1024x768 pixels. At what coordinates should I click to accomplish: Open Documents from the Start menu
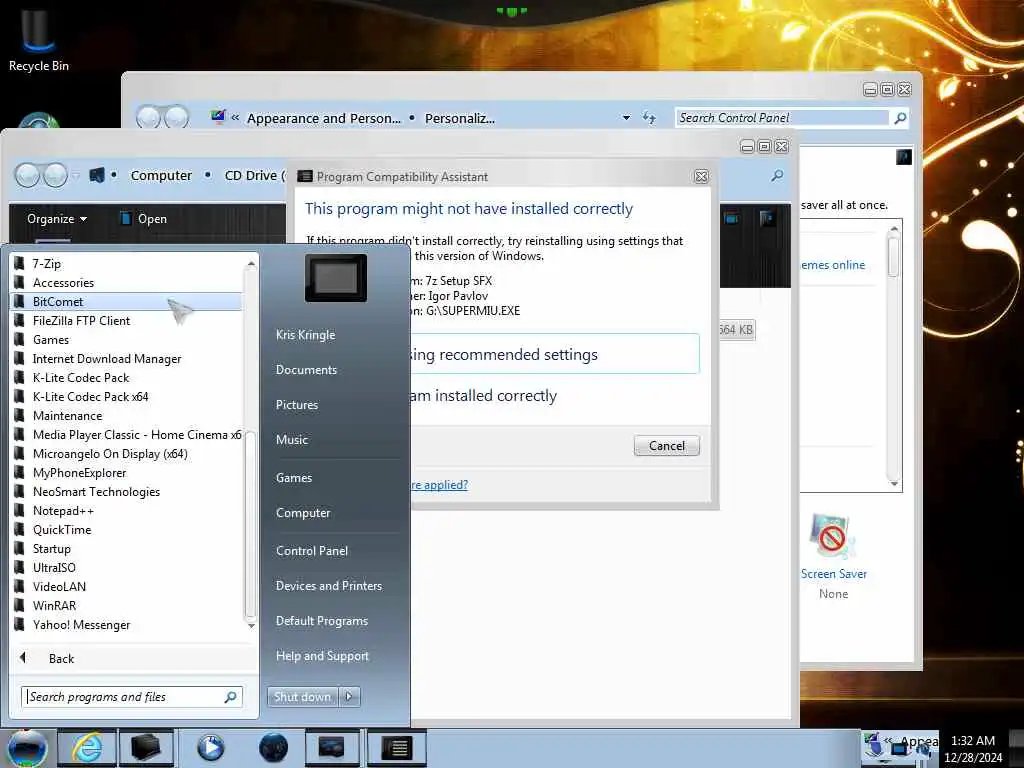(306, 370)
